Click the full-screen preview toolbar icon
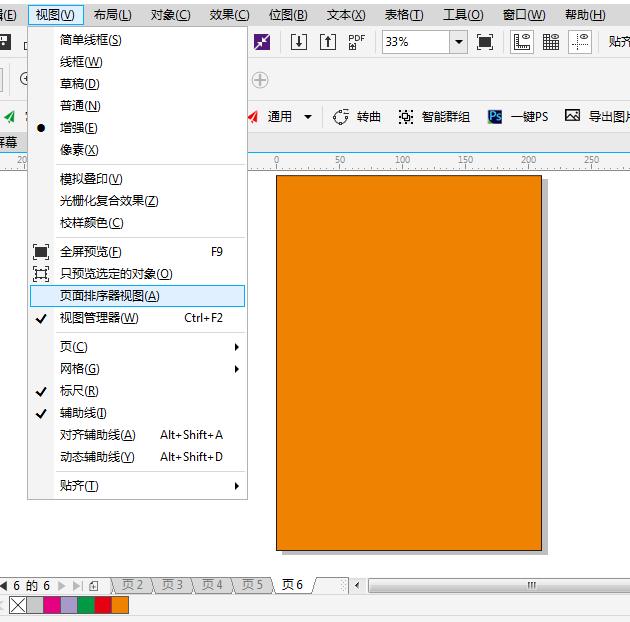The width and height of the screenshot is (630, 622). click(485, 42)
